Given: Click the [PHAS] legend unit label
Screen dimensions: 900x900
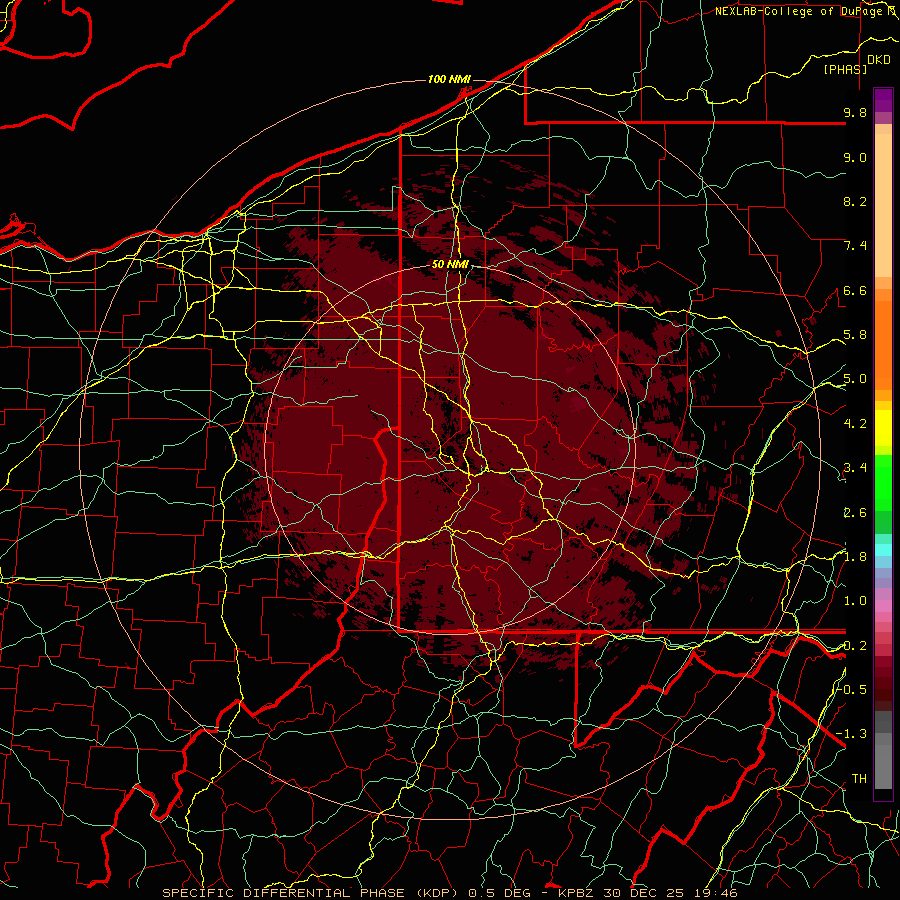Looking at the screenshot, I should [845, 69].
